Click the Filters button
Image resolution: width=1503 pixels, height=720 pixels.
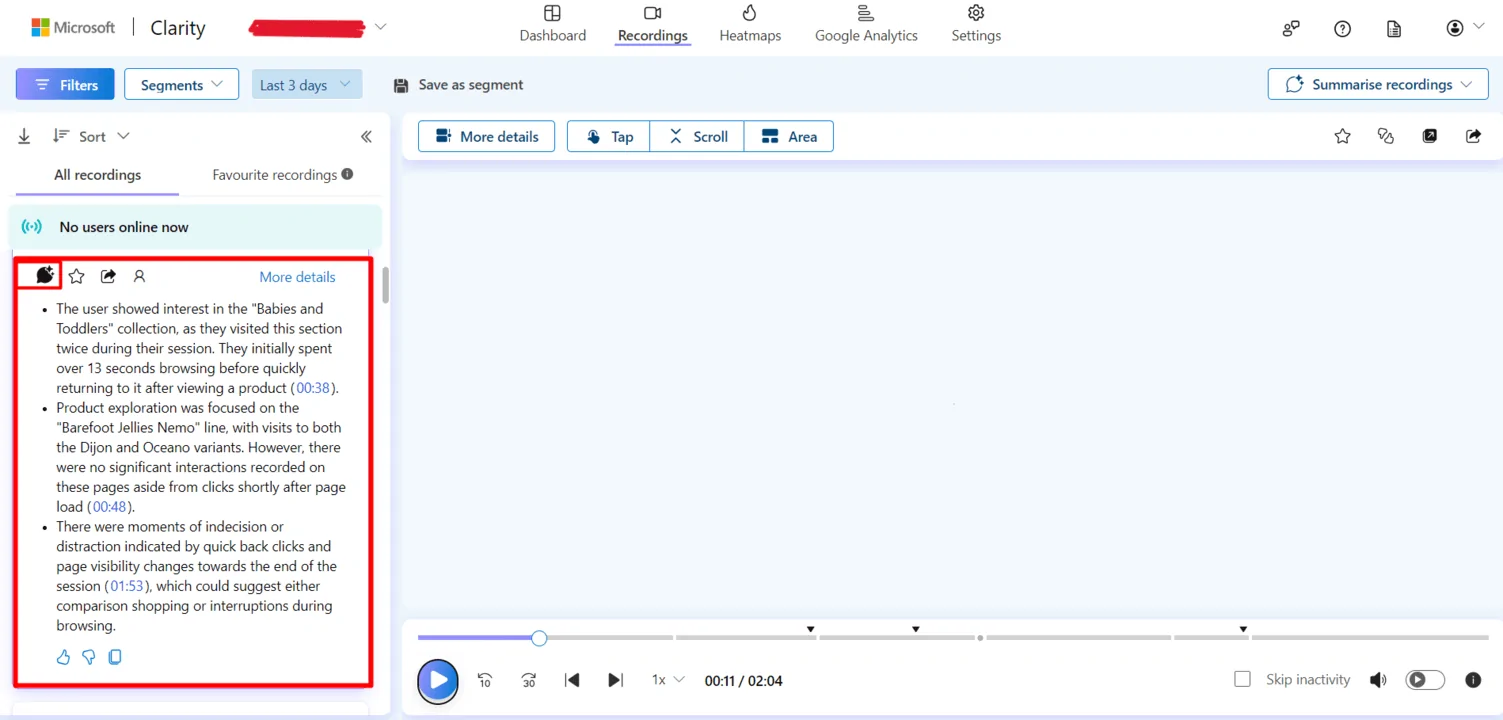pos(65,85)
